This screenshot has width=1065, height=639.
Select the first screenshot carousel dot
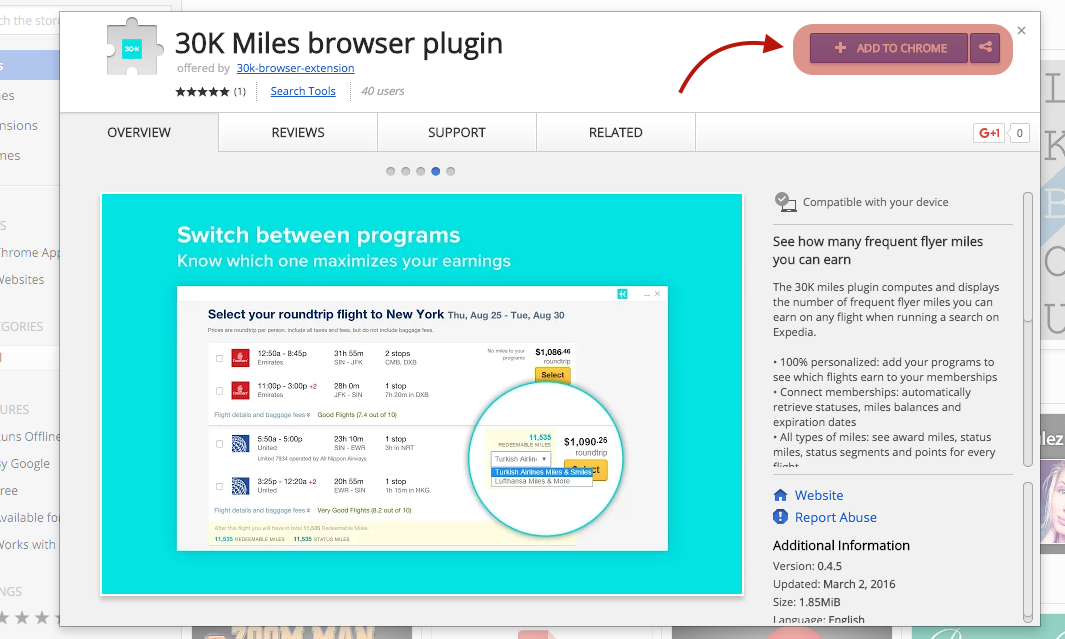pos(391,171)
